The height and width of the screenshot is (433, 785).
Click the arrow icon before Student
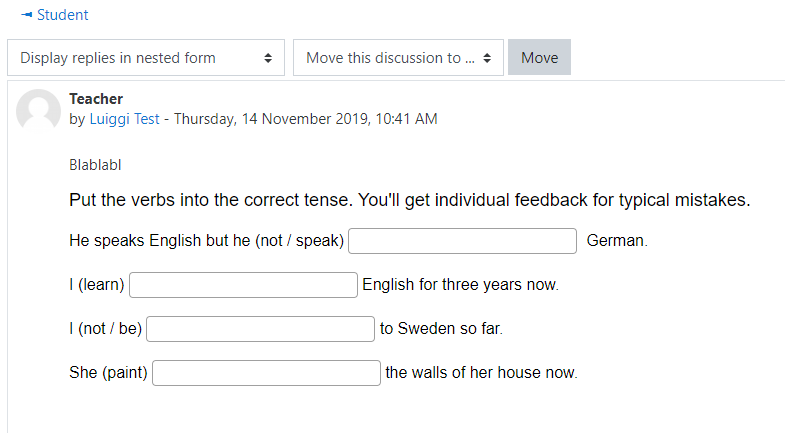(x=27, y=15)
